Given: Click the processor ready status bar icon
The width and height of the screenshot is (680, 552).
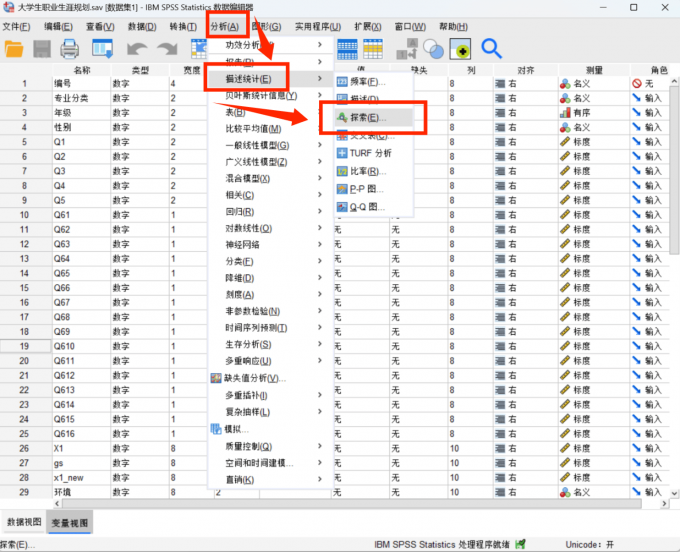Looking at the screenshot, I should 520,544.
